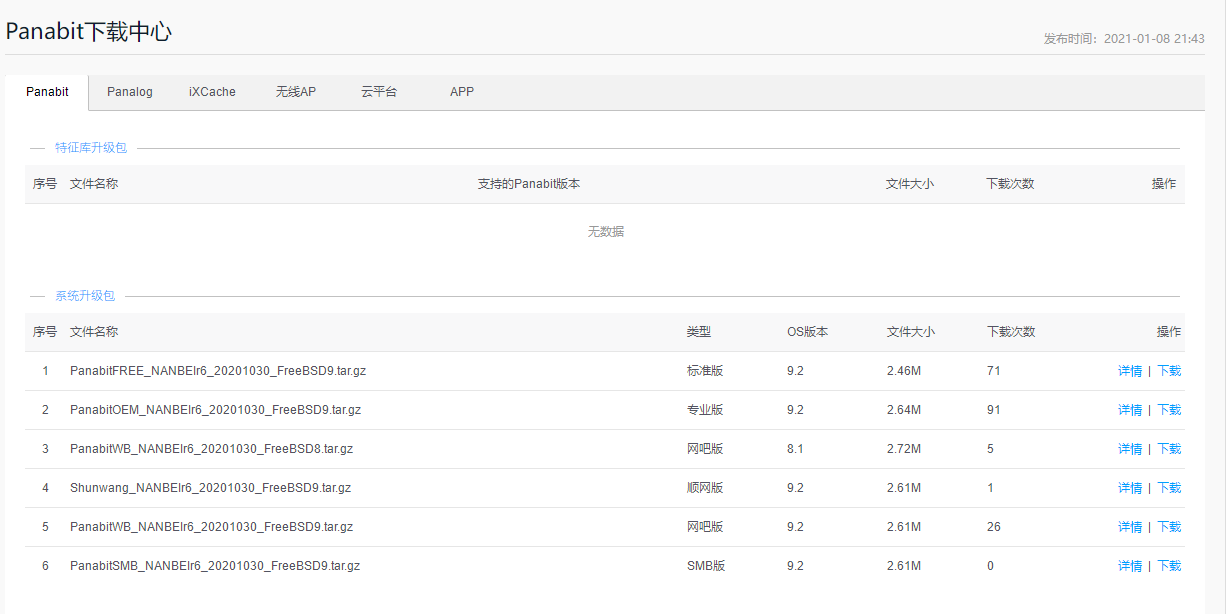1229x614 pixels.
Task: Open 详情 for PanabitOEM_NANBEIr6 package
Action: pyautogui.click(x=1130, y=410)
